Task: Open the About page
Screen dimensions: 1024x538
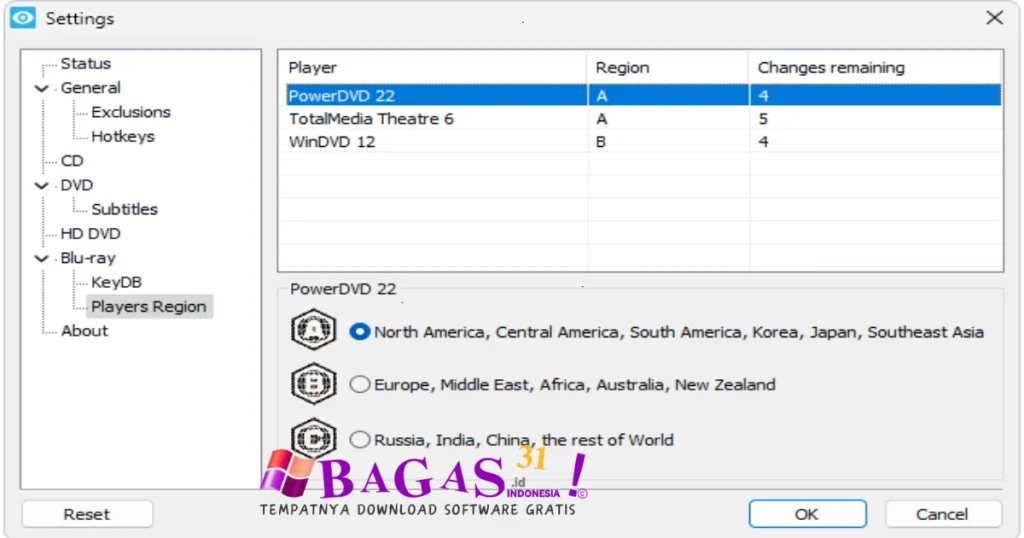Action: [x=84, y=330]
